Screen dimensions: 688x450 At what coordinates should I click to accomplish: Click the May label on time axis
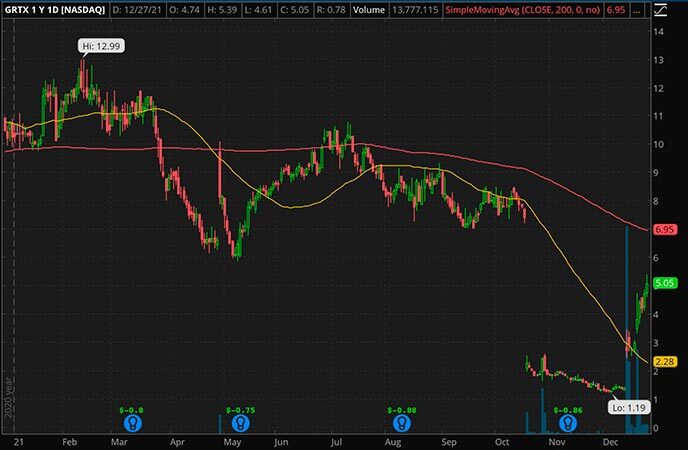click(x=232, y=442)
